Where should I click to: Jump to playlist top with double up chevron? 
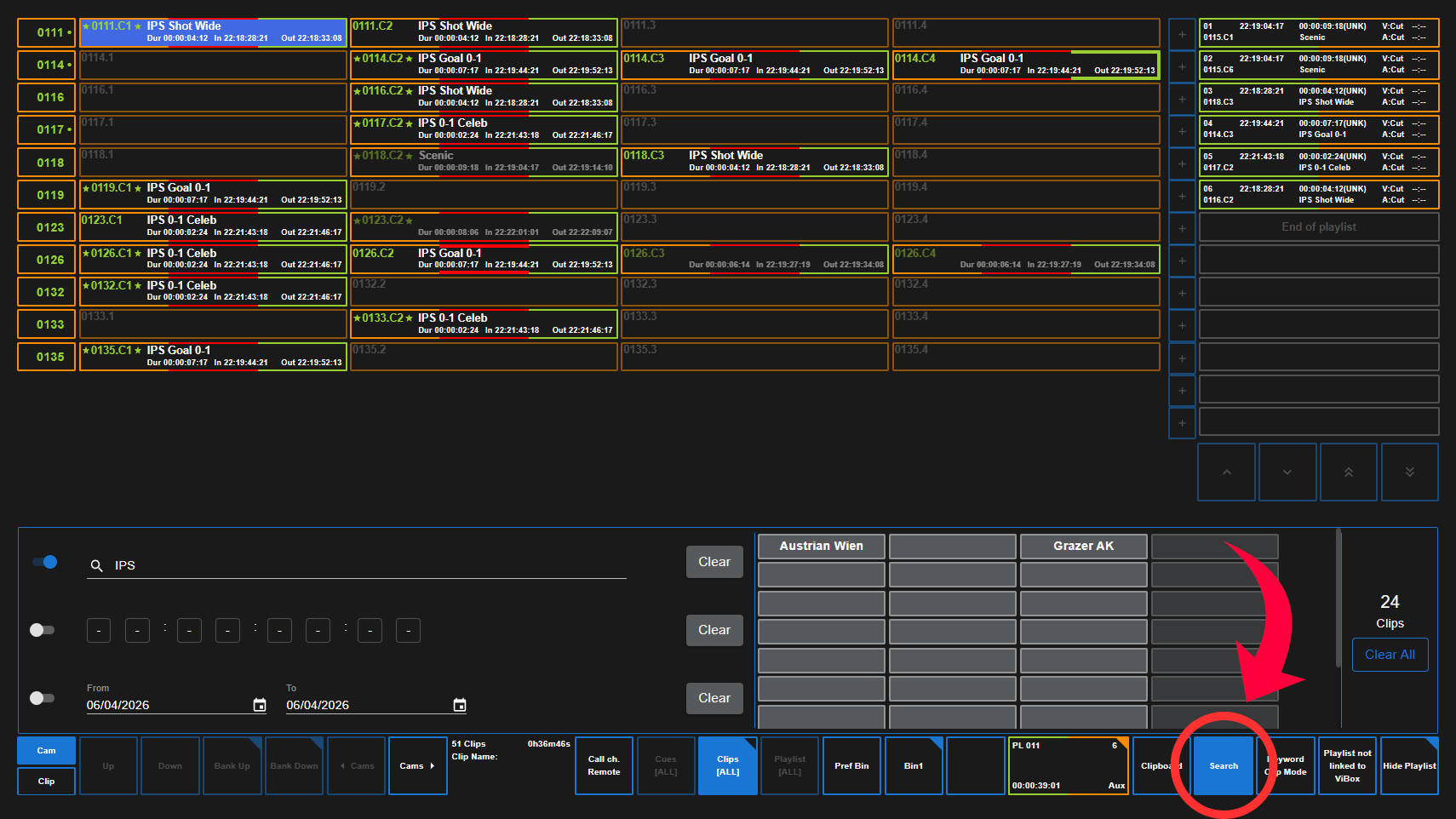click(1349, 472)
